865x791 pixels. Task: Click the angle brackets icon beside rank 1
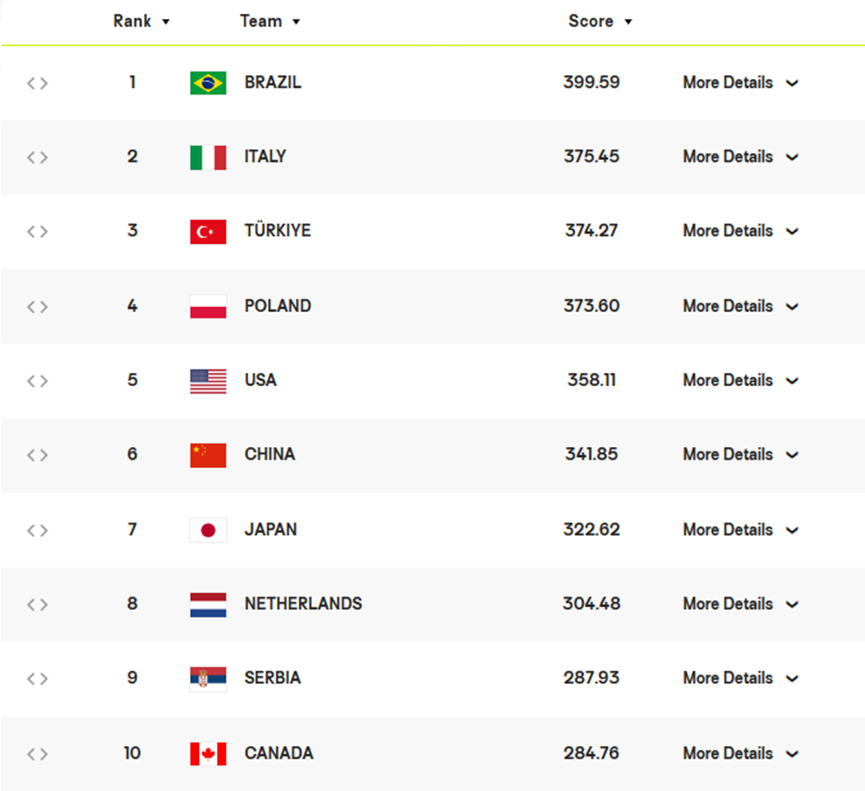(x=37, y=83)
